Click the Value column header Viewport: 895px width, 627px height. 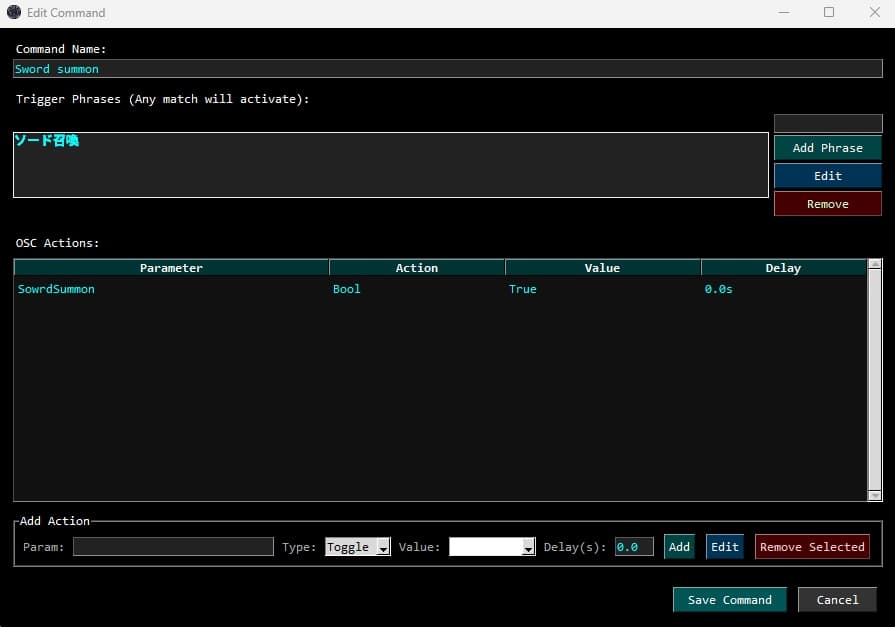(602, 268)
